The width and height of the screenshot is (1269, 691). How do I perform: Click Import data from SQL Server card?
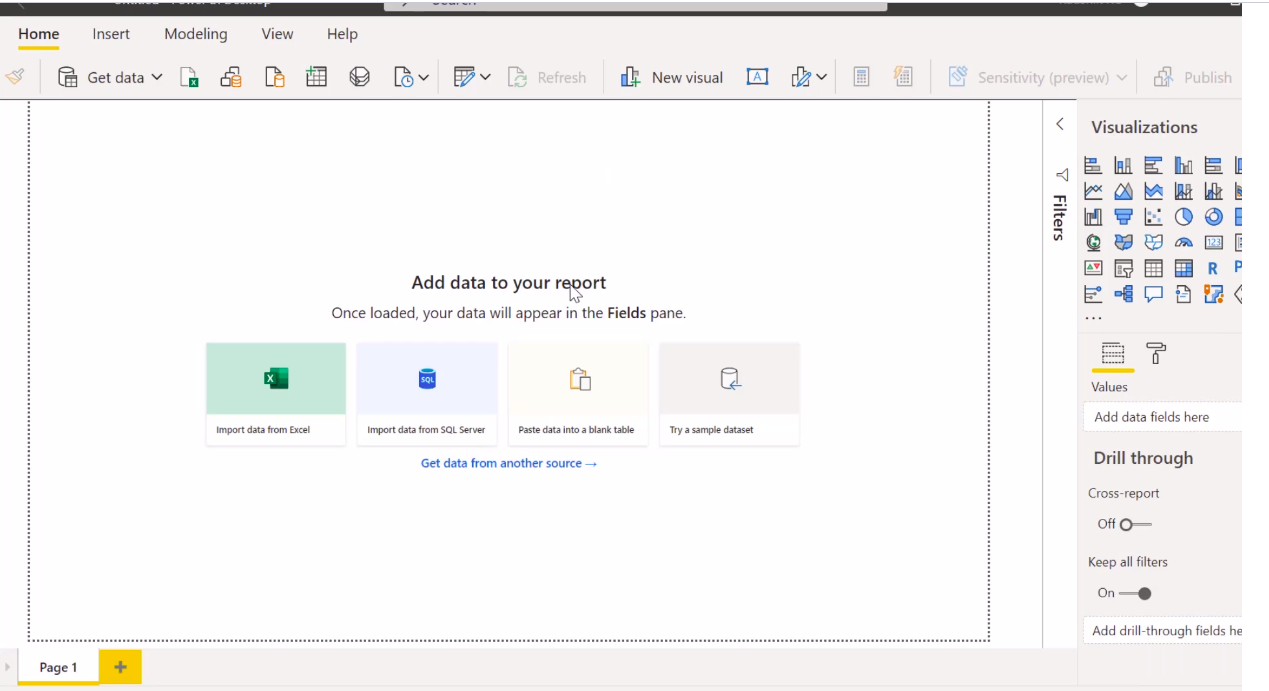point(427,394)
